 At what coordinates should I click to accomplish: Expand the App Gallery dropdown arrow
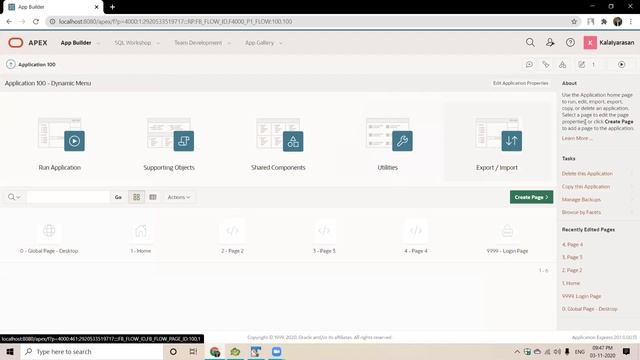tap(281, 43)
